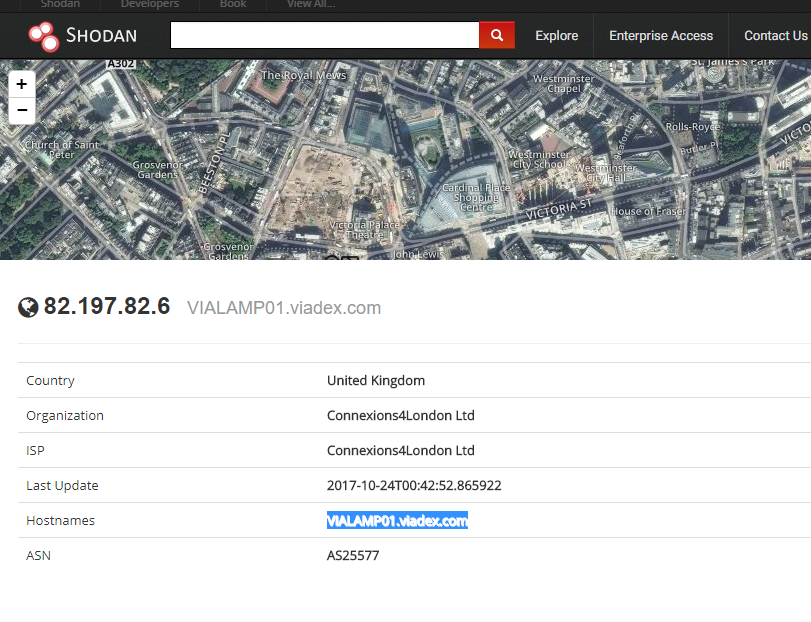811x622 pixels.
Task: Click the ASN row label
Action: click(38, 556)
